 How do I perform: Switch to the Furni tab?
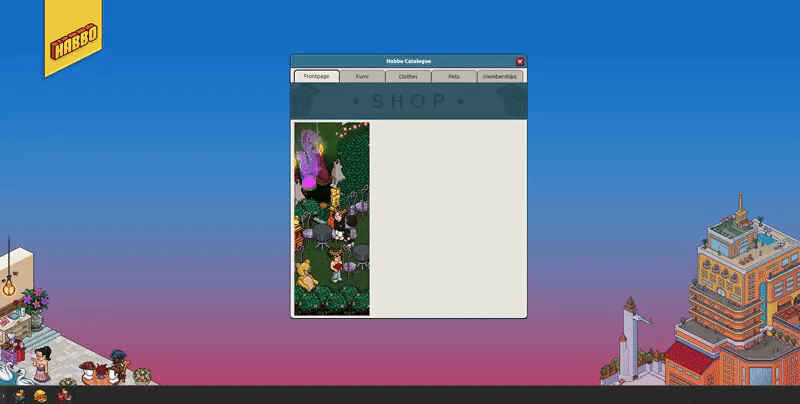(x=362, y=77)
